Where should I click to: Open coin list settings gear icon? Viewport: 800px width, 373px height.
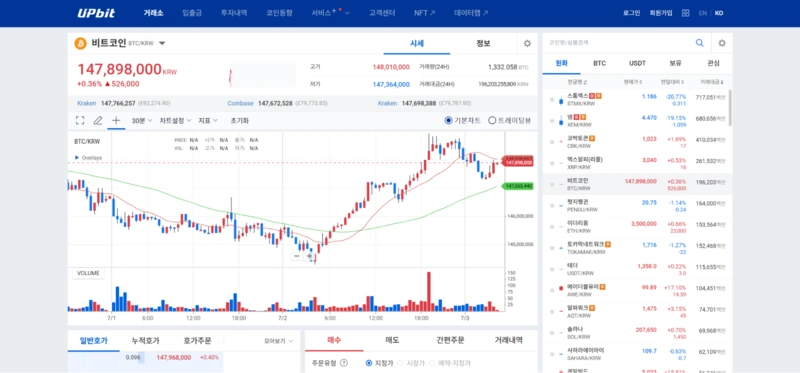point(721,43)
